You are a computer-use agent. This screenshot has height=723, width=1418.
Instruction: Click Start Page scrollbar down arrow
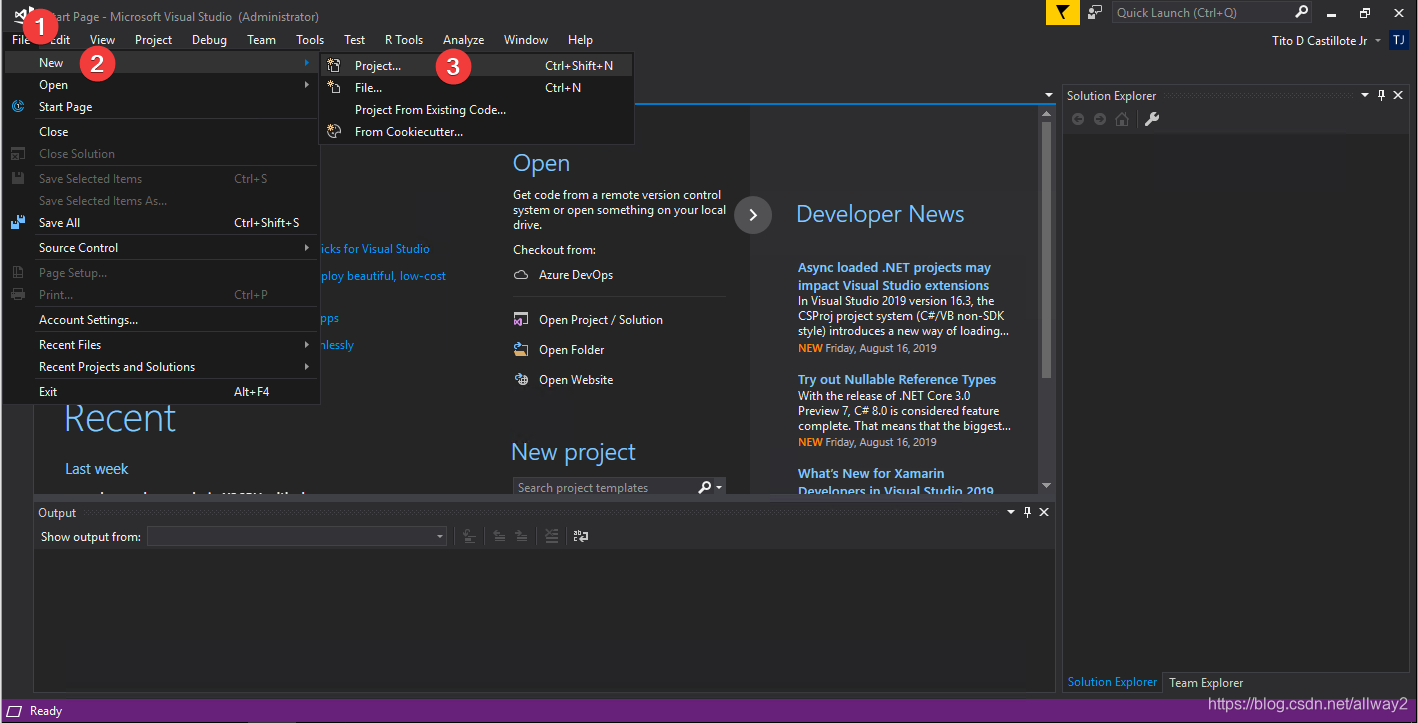pos(1046,485)
